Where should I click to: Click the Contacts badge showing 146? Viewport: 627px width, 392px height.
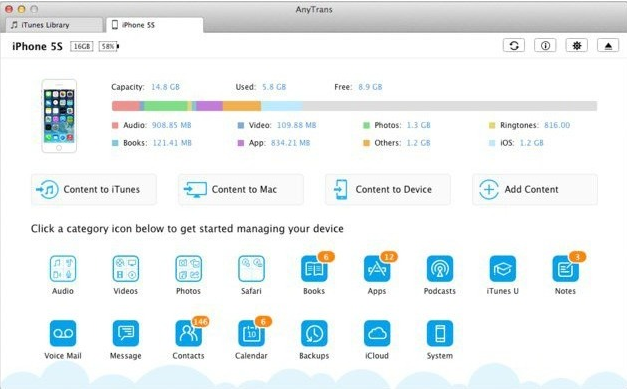coord(200,322)
